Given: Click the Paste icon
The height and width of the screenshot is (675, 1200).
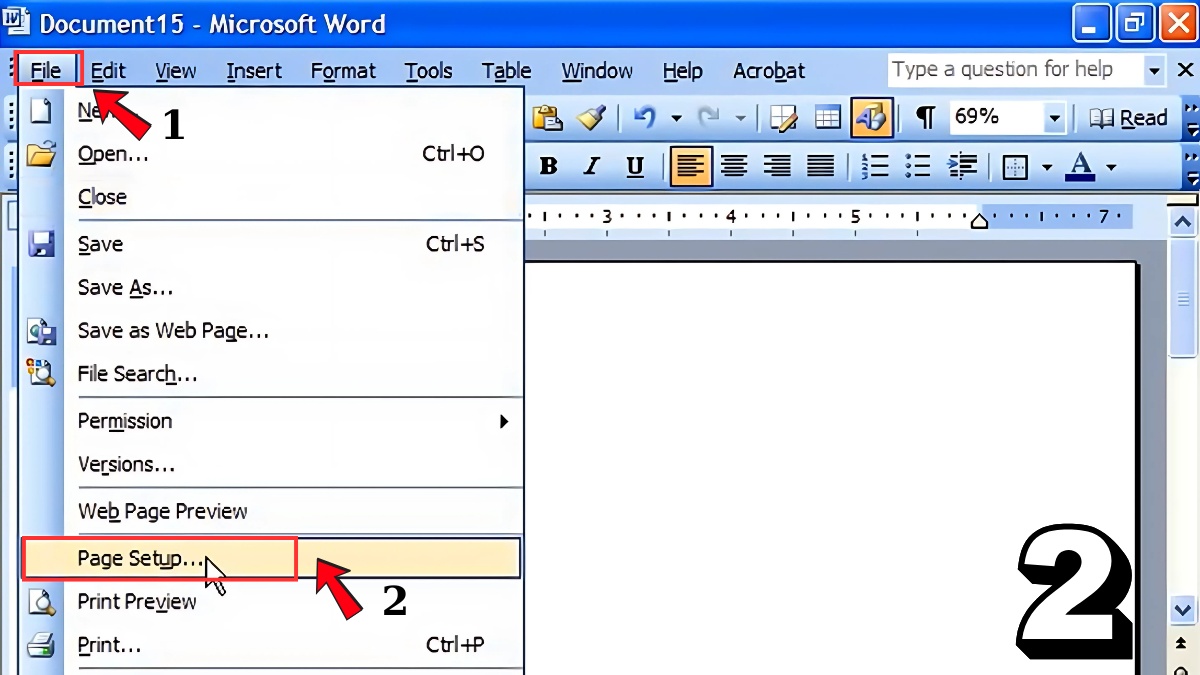Looking at the screenshot, I should point(546,117).
